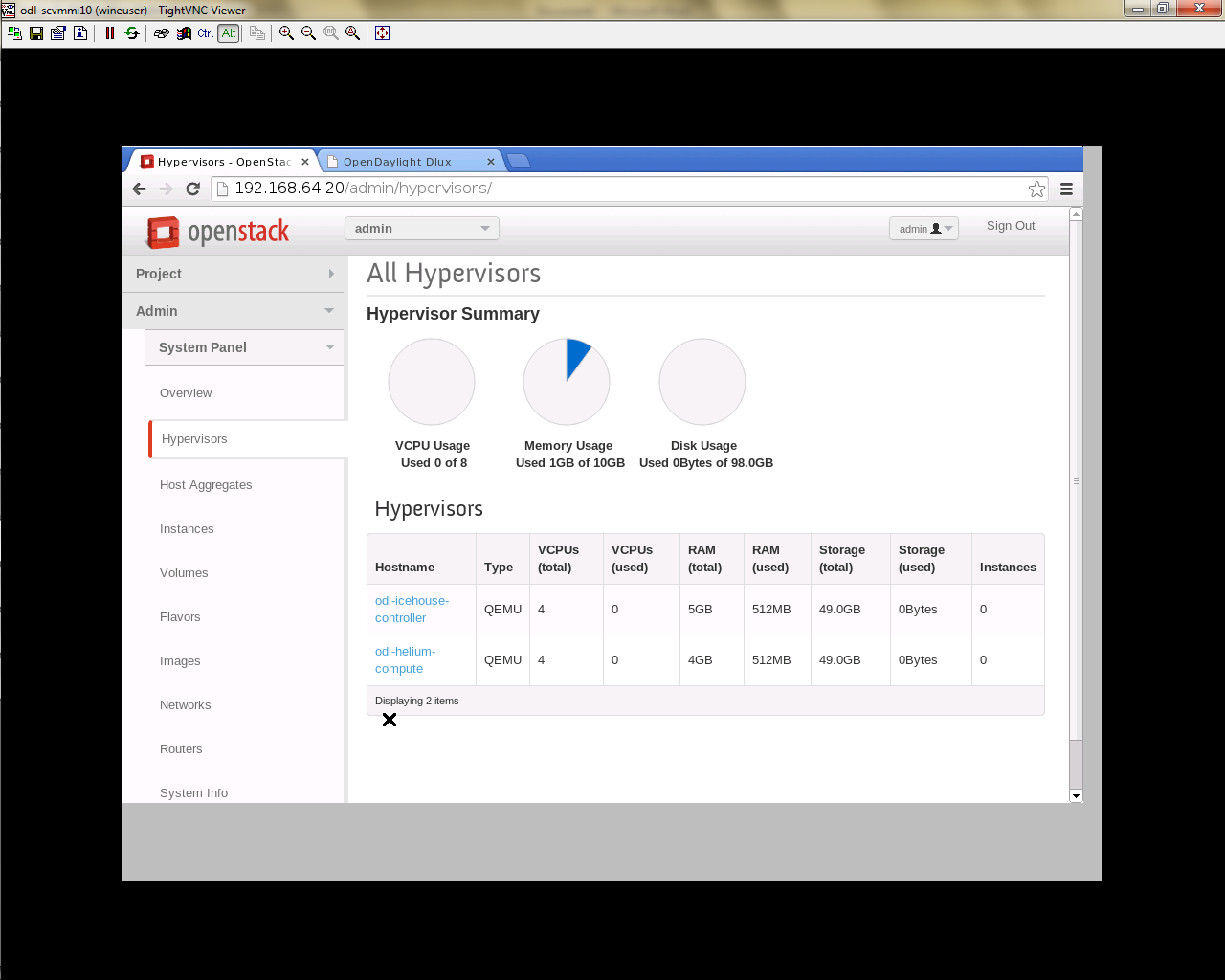Click Save Connection floppy disk icon
The width and height of the screenshot is (1225, 980).
(36, 33)
